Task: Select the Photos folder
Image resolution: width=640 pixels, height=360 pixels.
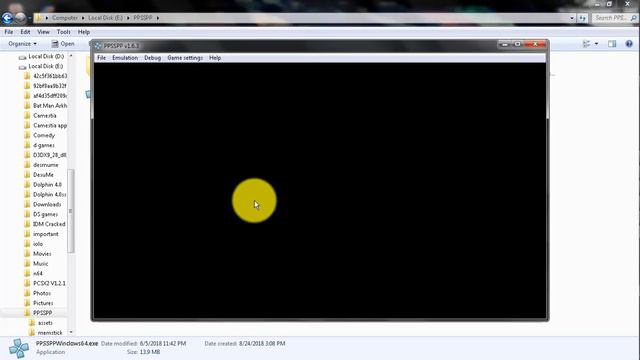Action: (42, 293)
